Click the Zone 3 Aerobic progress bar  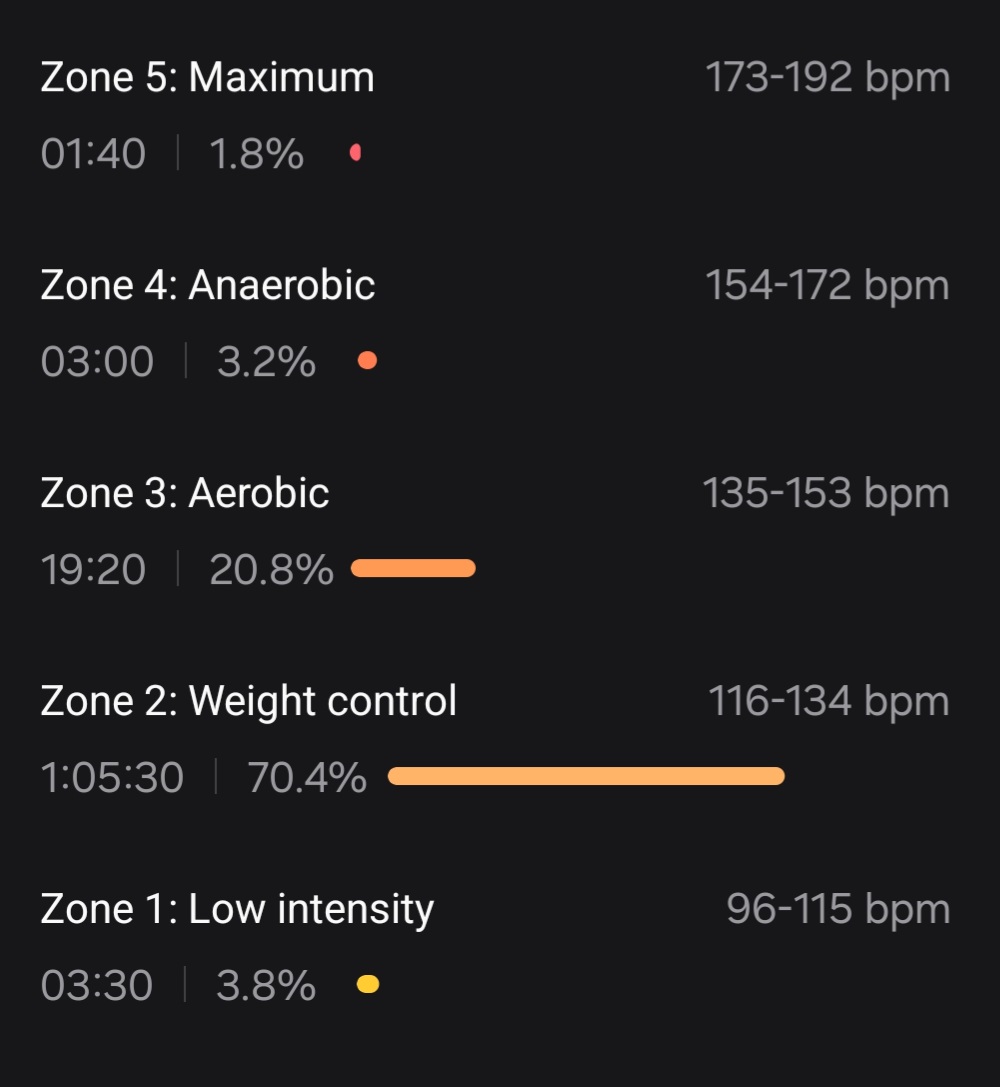(414, 568)
